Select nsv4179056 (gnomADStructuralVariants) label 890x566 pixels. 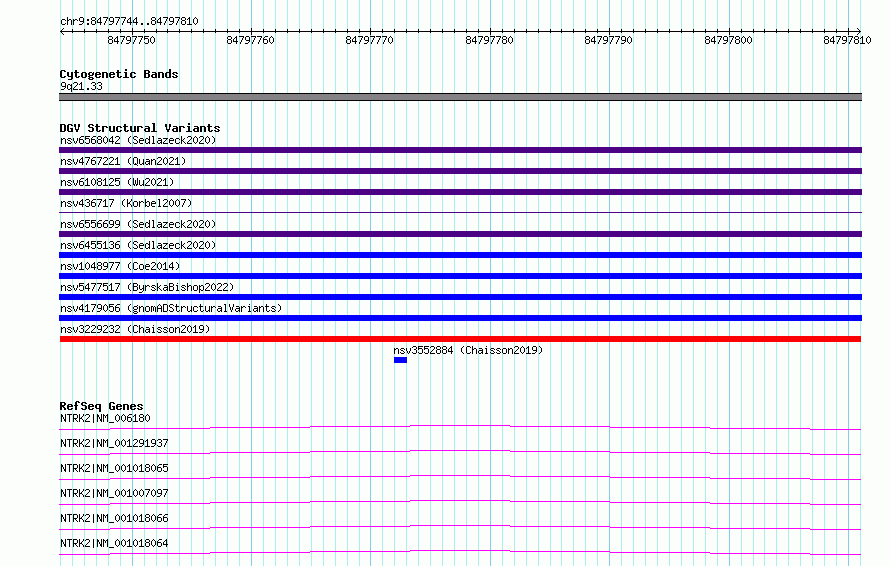171,308
